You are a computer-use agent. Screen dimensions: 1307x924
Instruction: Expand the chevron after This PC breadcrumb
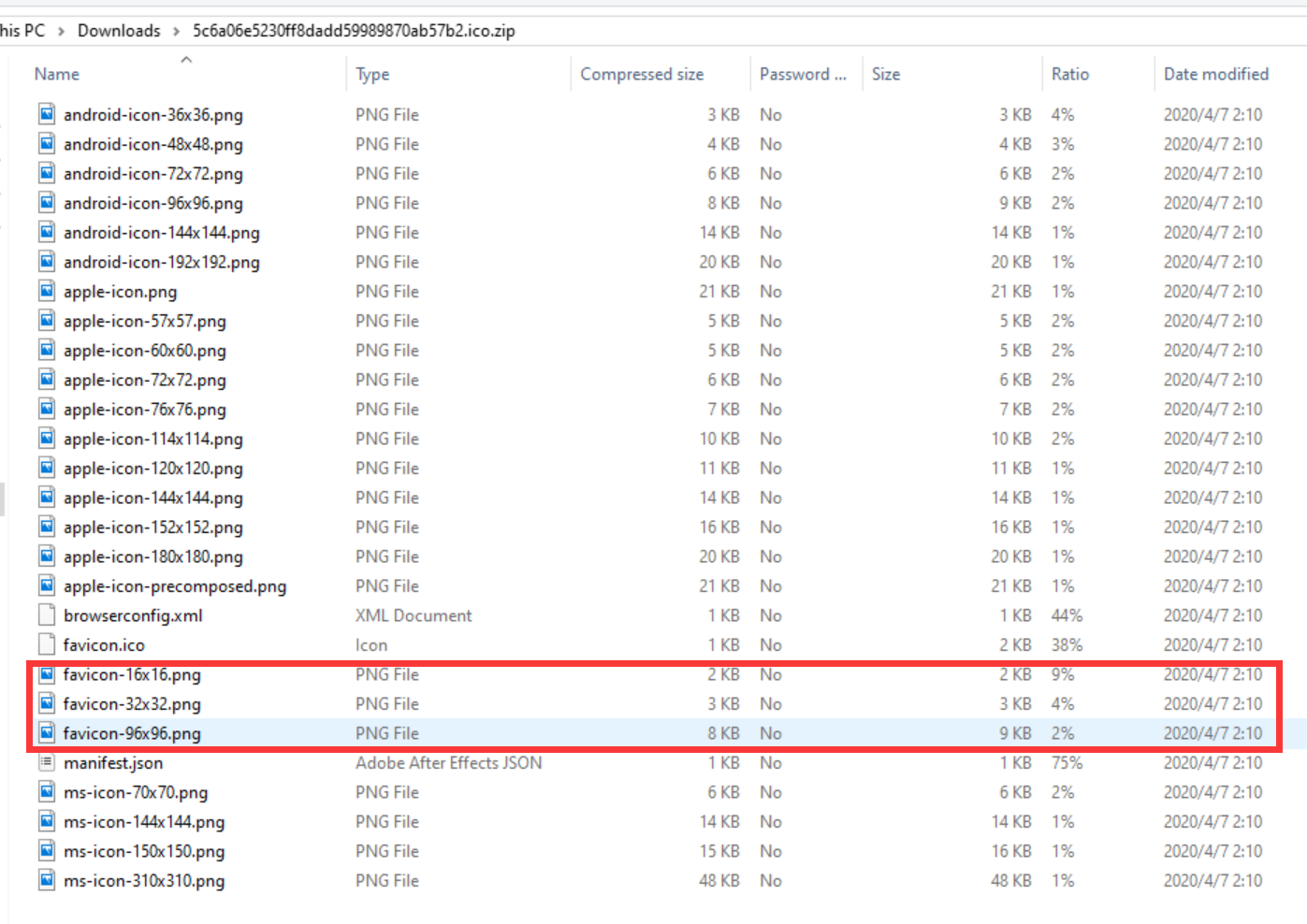[61, 31]
